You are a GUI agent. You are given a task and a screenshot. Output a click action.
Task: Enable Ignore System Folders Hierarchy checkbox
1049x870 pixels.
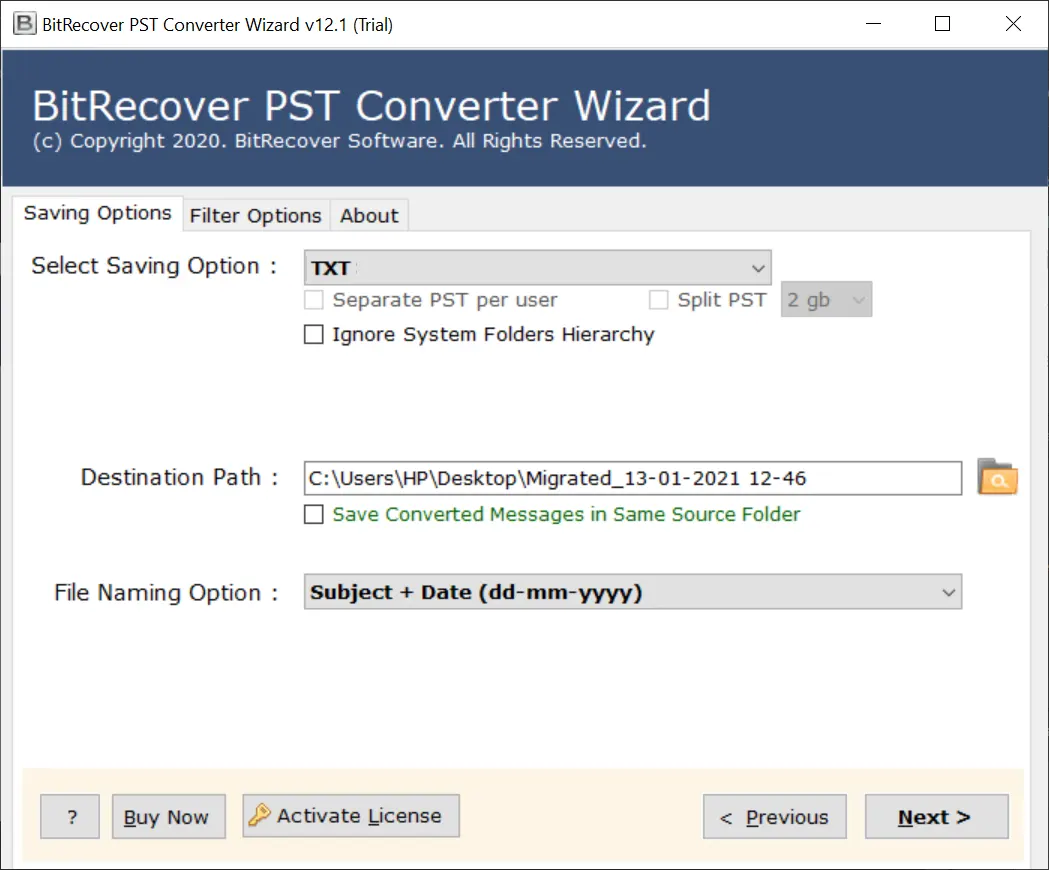coord(314,335)
